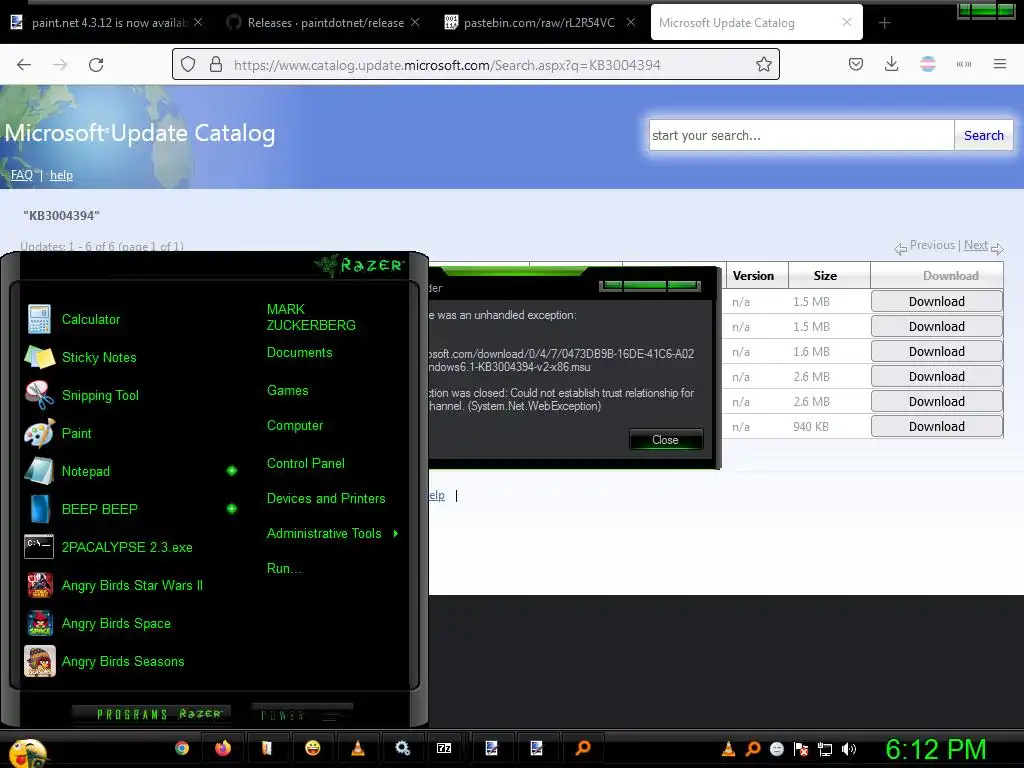Expand the Administrative Tools submenu
1024x768 pixels.
[x=396, y=534]
